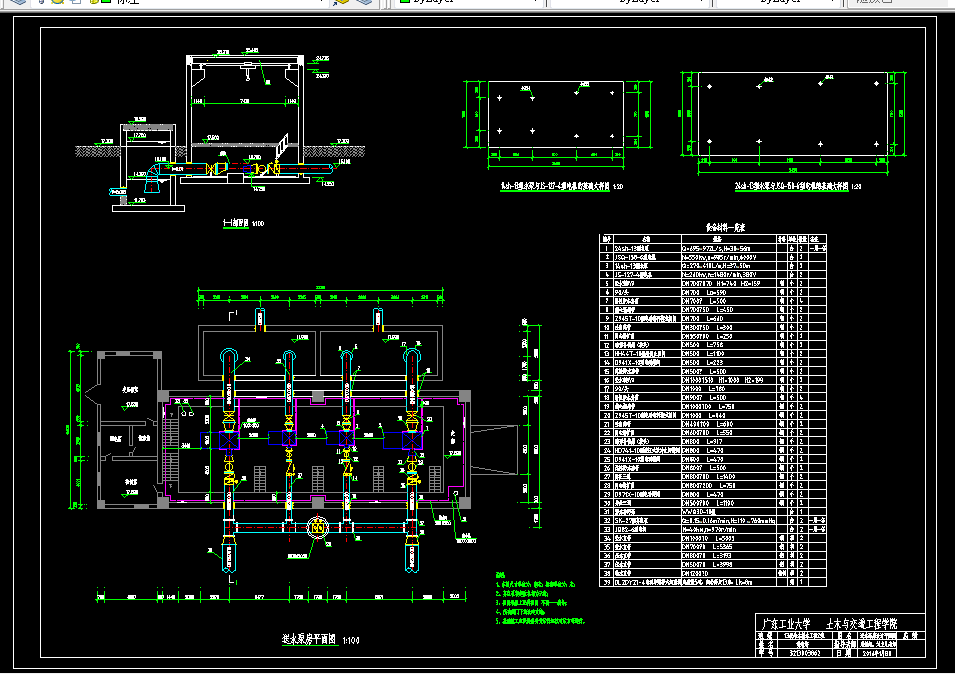Select the left foundation bolt layout rectangle
This screenshot has height=674, width=955.
[555, 114]
